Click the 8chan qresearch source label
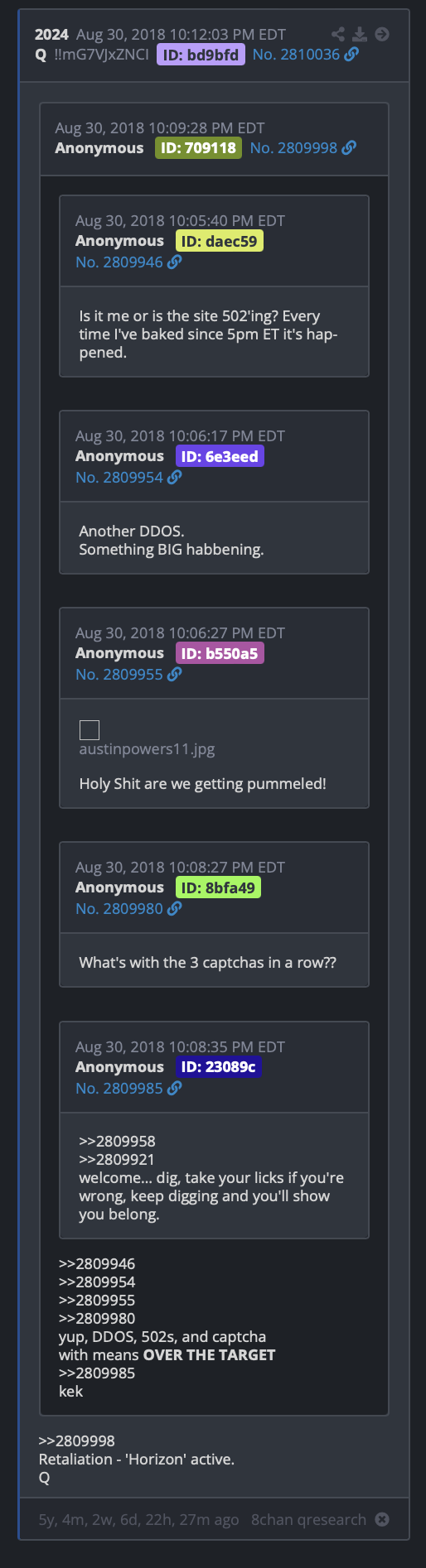The width and height of the screenshot is (426, 1568). pyautogui.click(x=308, y=1519)
